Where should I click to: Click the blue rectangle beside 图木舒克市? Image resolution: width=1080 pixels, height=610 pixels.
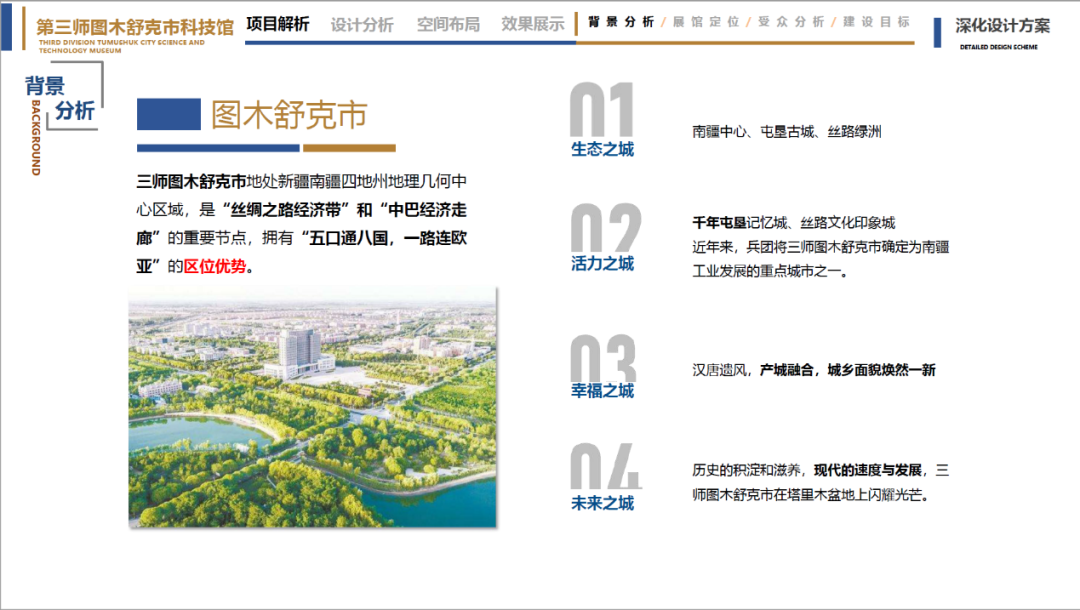[x=169, y=114]
